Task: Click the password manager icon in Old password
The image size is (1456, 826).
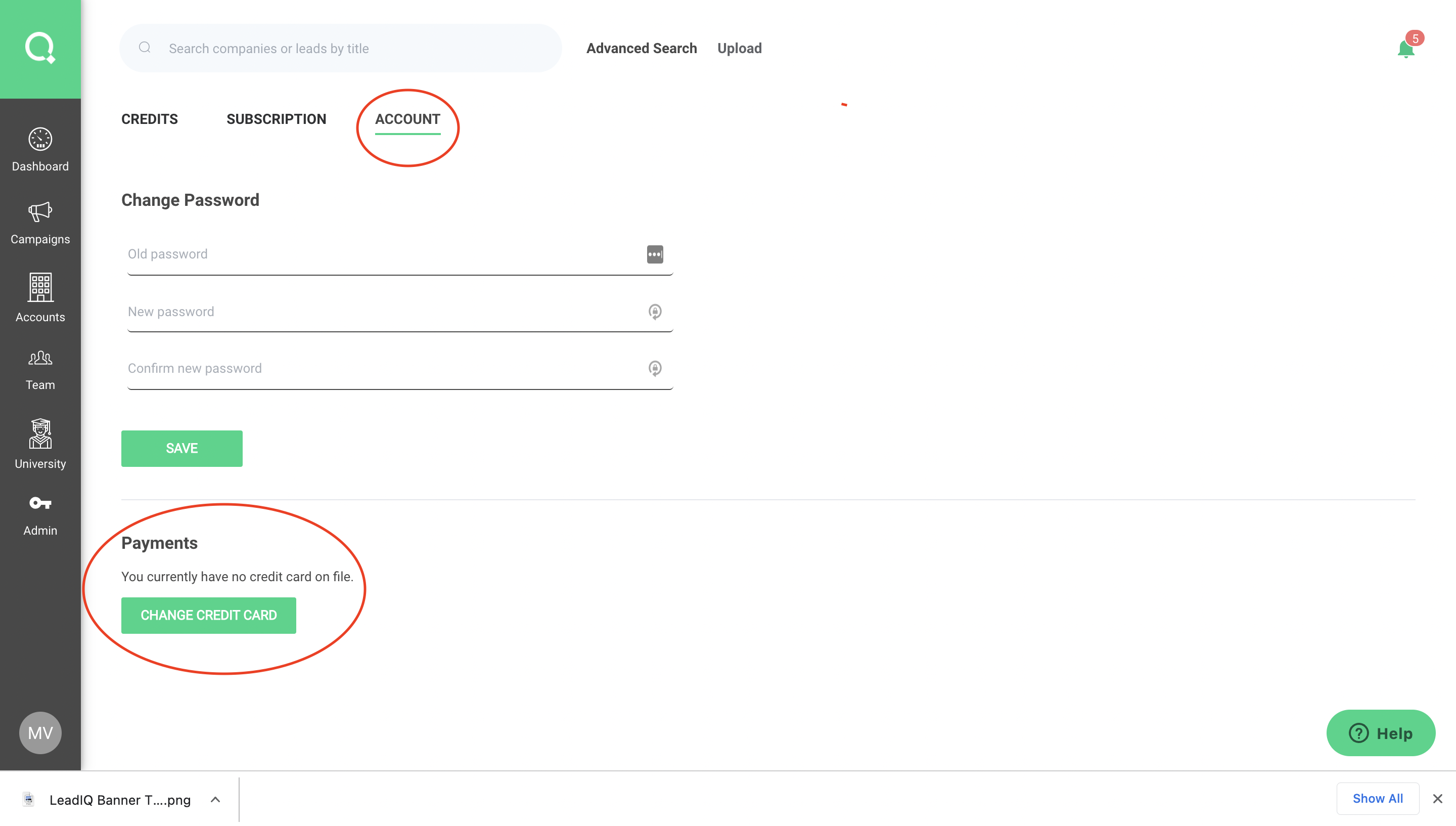Action: point(655,254)
